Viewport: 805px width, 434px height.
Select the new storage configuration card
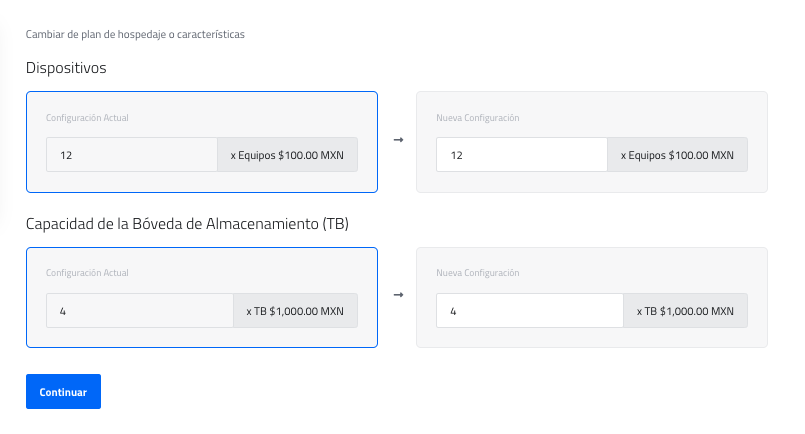coord(592,336)
